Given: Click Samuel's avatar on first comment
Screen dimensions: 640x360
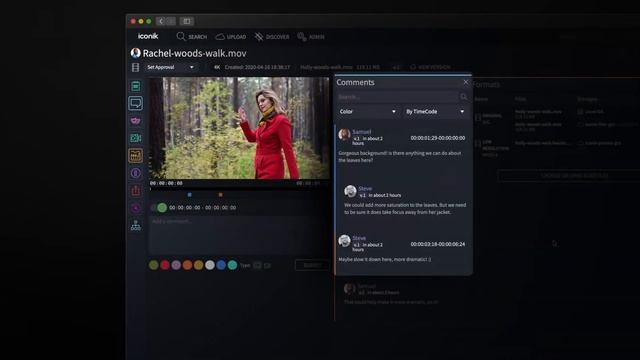Looking at the screenshot, I should 344,134.
